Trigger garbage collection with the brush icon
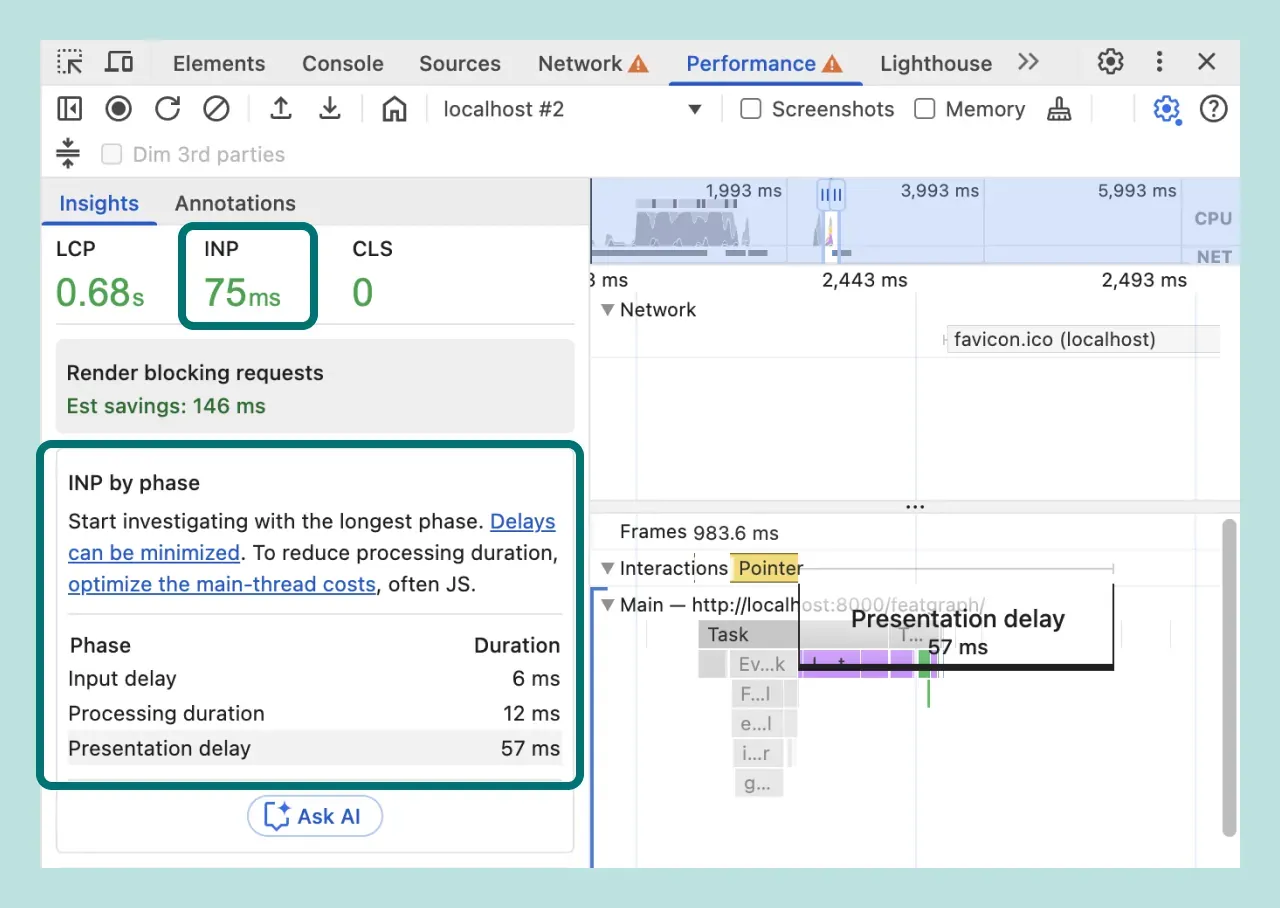1280x908 pixels. pos(1060,109)
